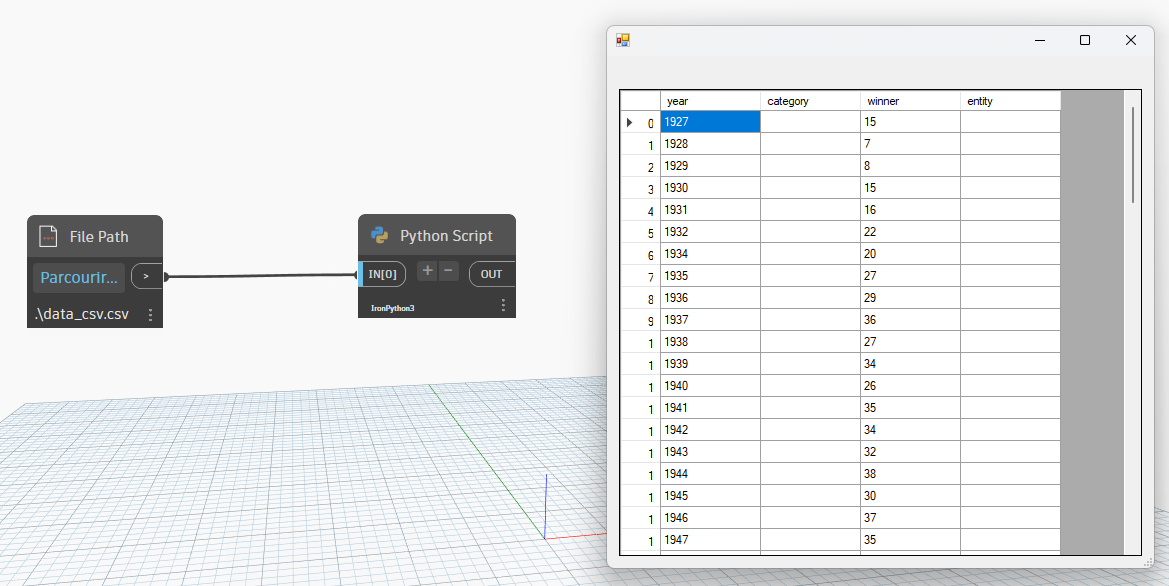Select winner cell 26 in row 1940
The image size is (1169, 586).
pyautogui.click(x=910, y=385)
